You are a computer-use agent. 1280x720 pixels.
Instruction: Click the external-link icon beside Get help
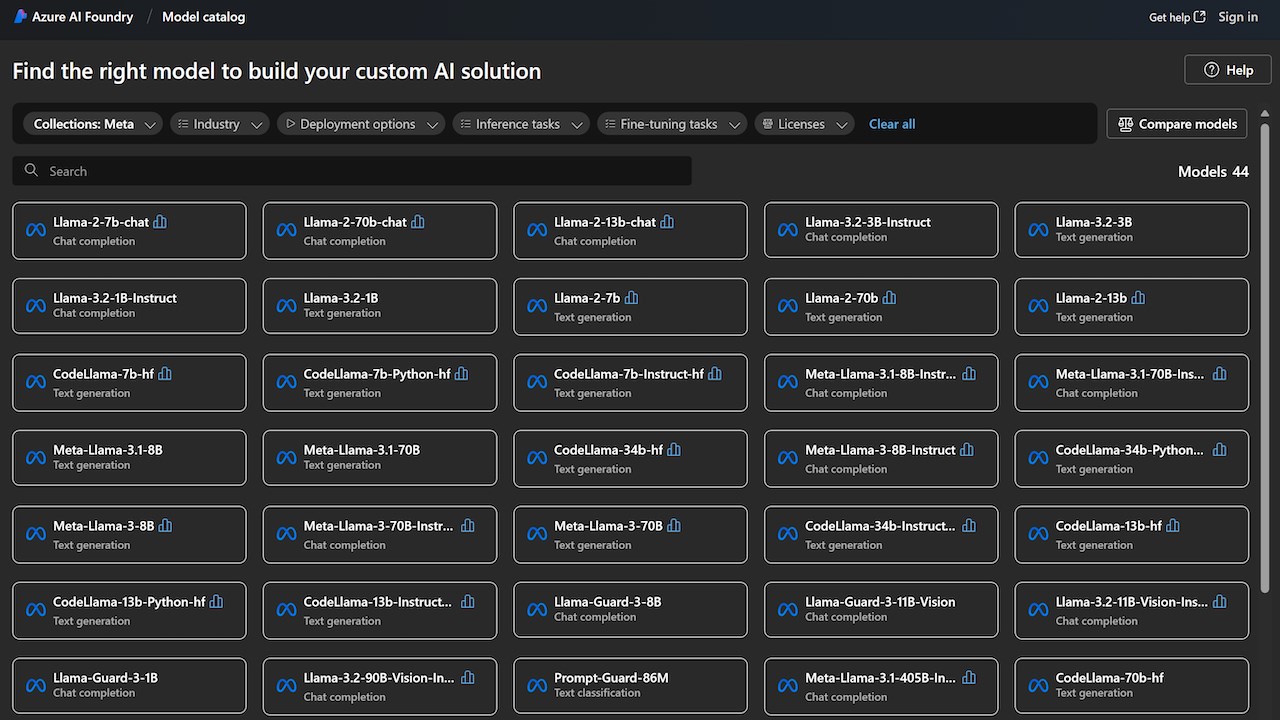1200,17
